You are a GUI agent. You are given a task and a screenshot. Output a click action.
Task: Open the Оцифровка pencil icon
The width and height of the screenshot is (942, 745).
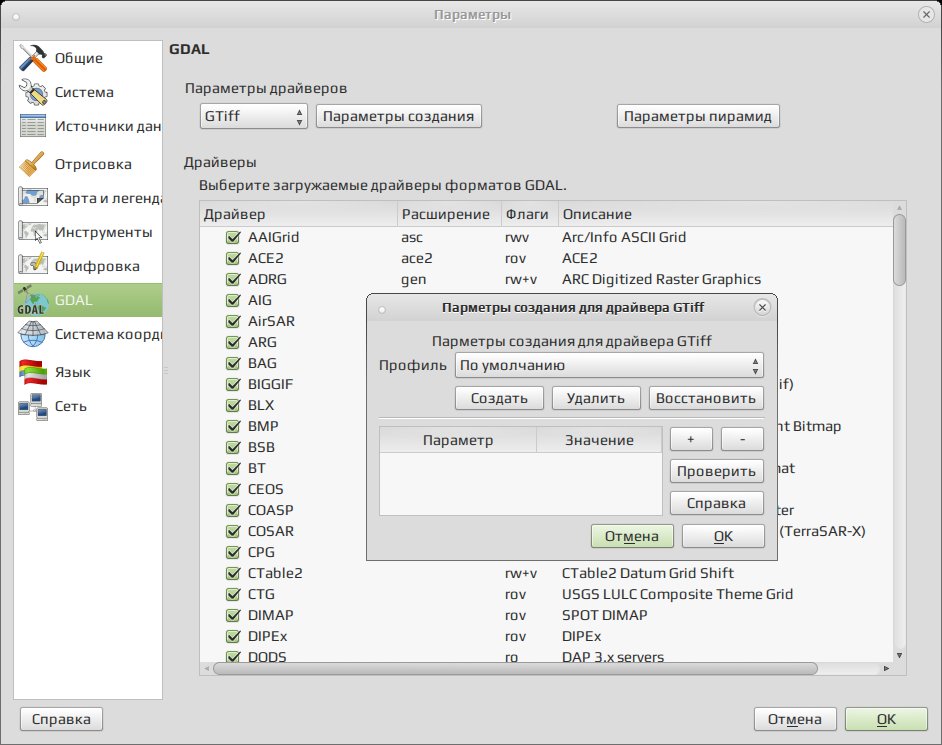point(32,266)
